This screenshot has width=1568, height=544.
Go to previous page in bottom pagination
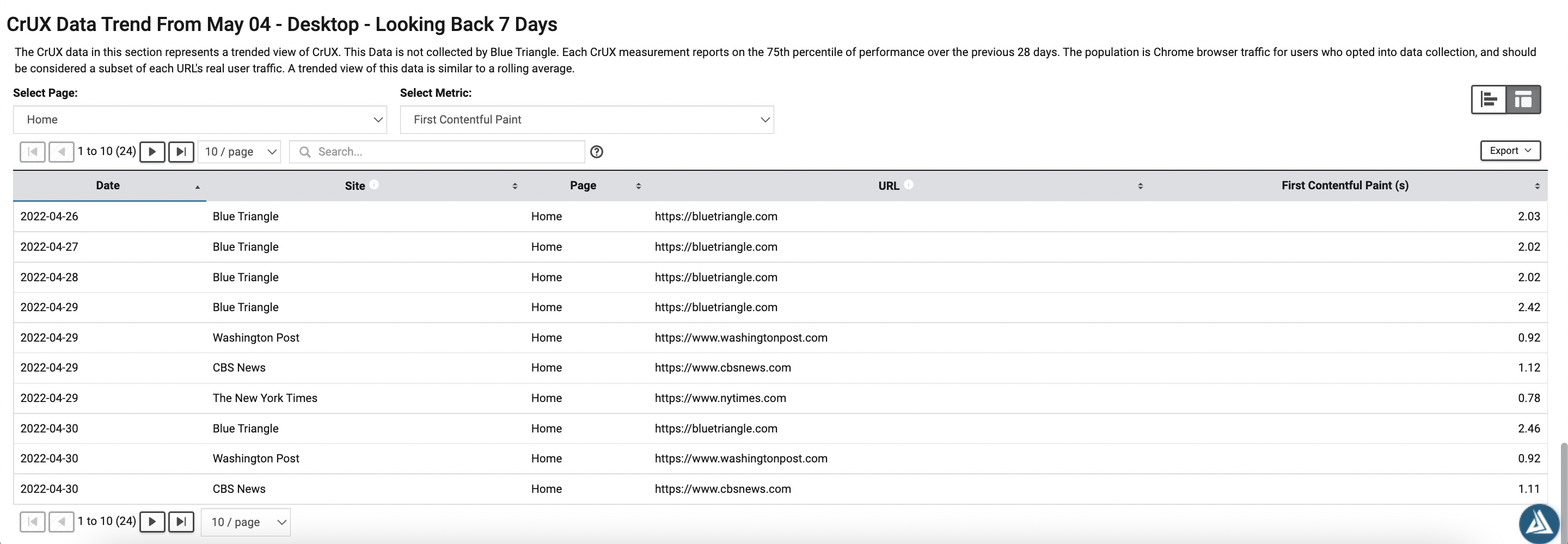click(62, 522)
